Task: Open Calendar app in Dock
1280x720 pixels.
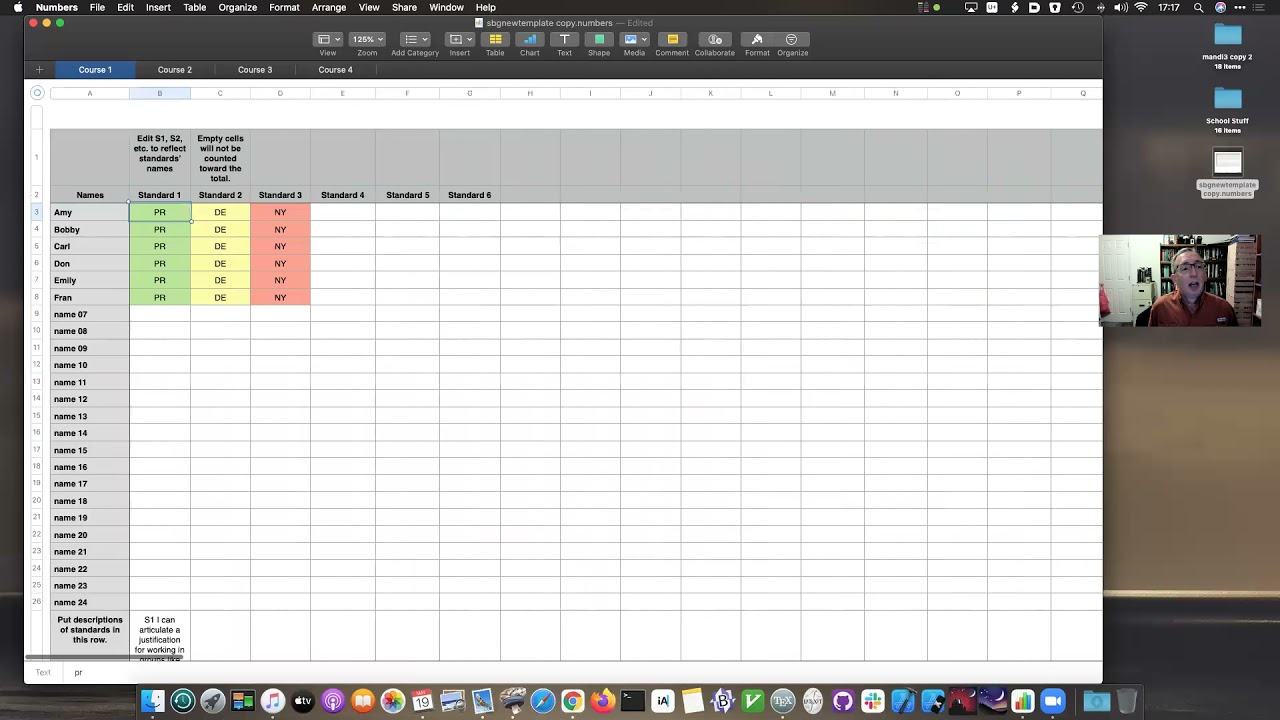Action: point(423,701)
